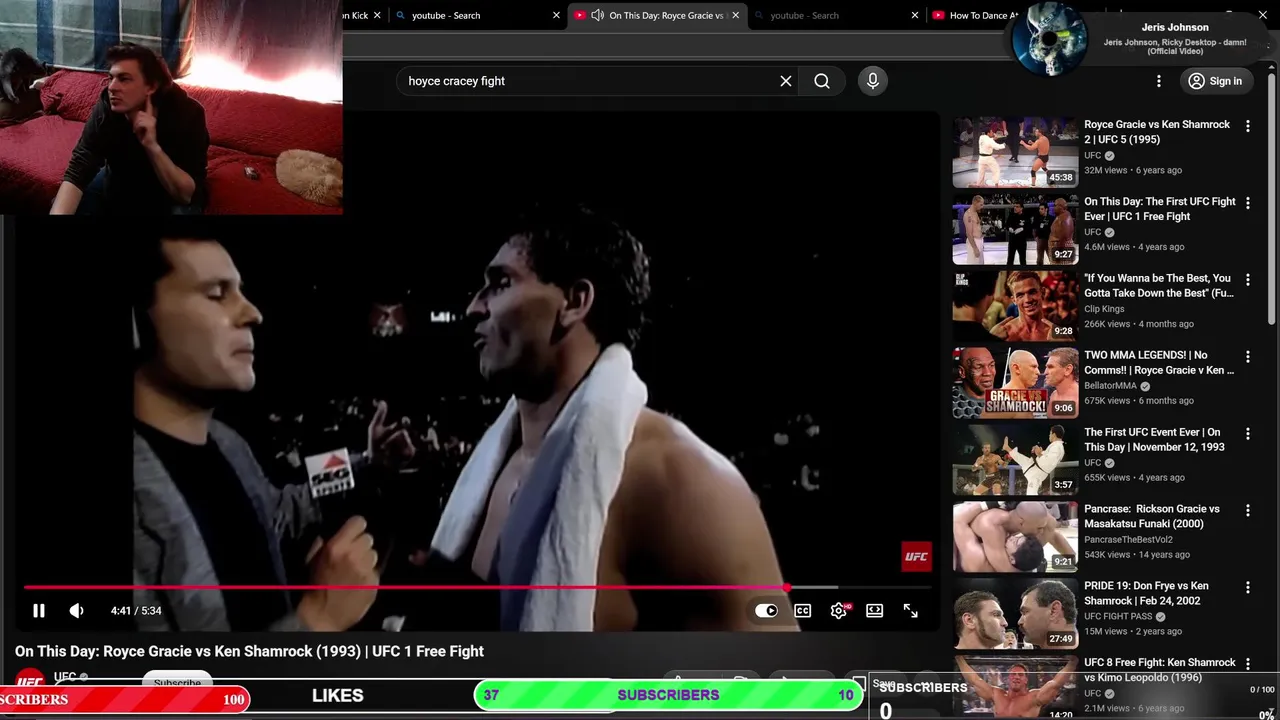Click the BellatorMMA channel name
This screenshot has width=1280, height=720.
tap(1110, 386)
